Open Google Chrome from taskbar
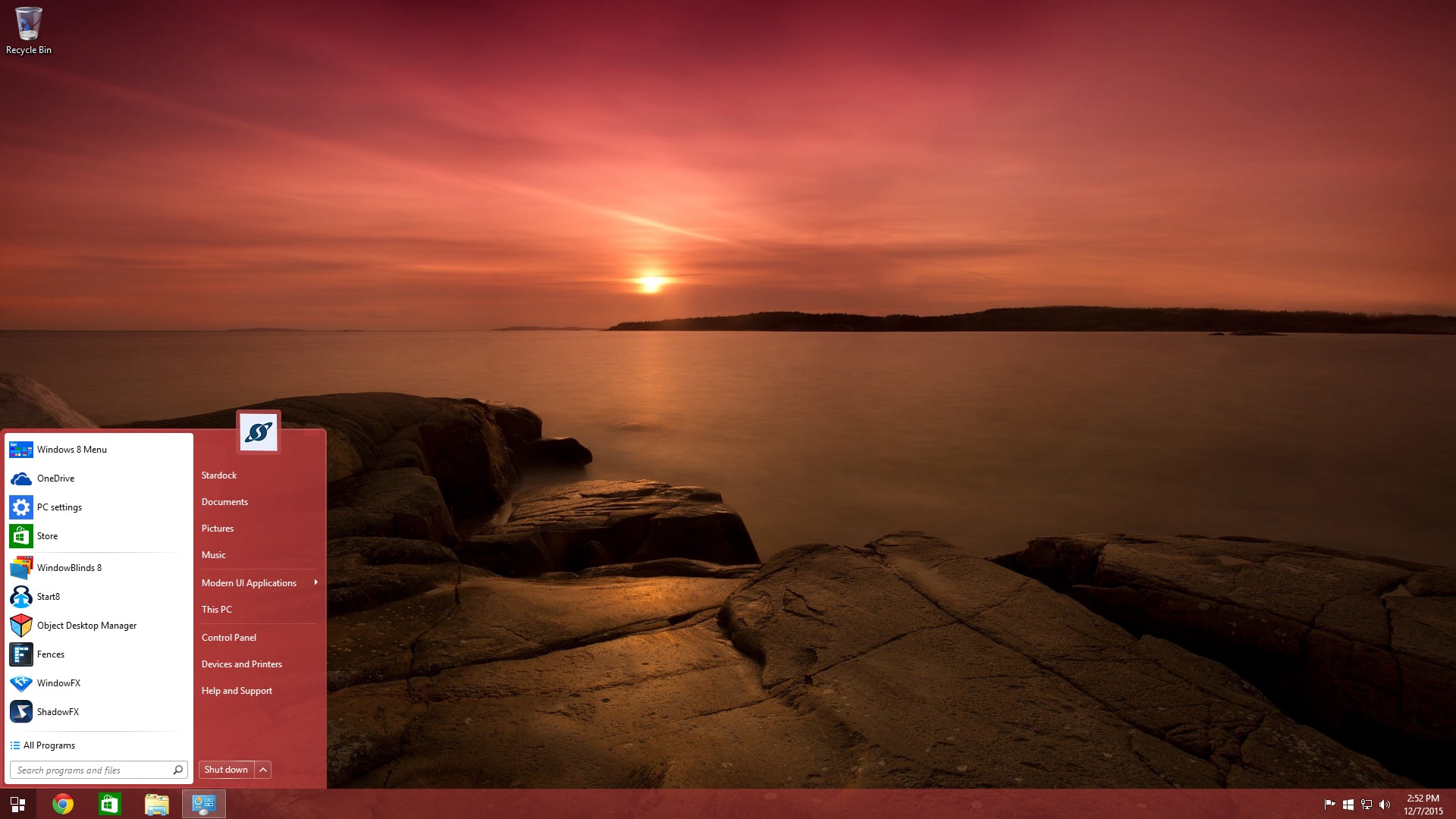This screenshot has width=1456, height=819. coord(63,804)
